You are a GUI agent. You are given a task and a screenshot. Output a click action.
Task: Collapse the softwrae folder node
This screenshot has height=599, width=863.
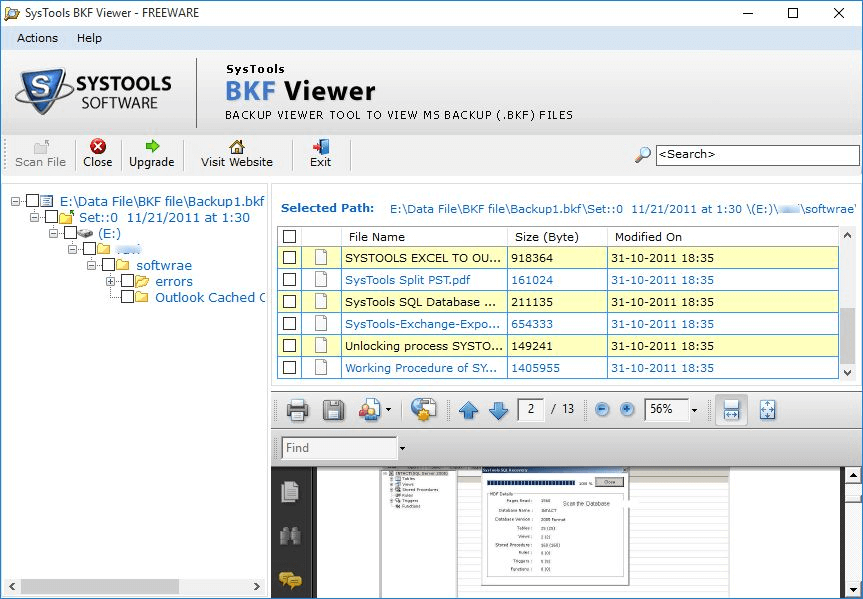point(91,265)
